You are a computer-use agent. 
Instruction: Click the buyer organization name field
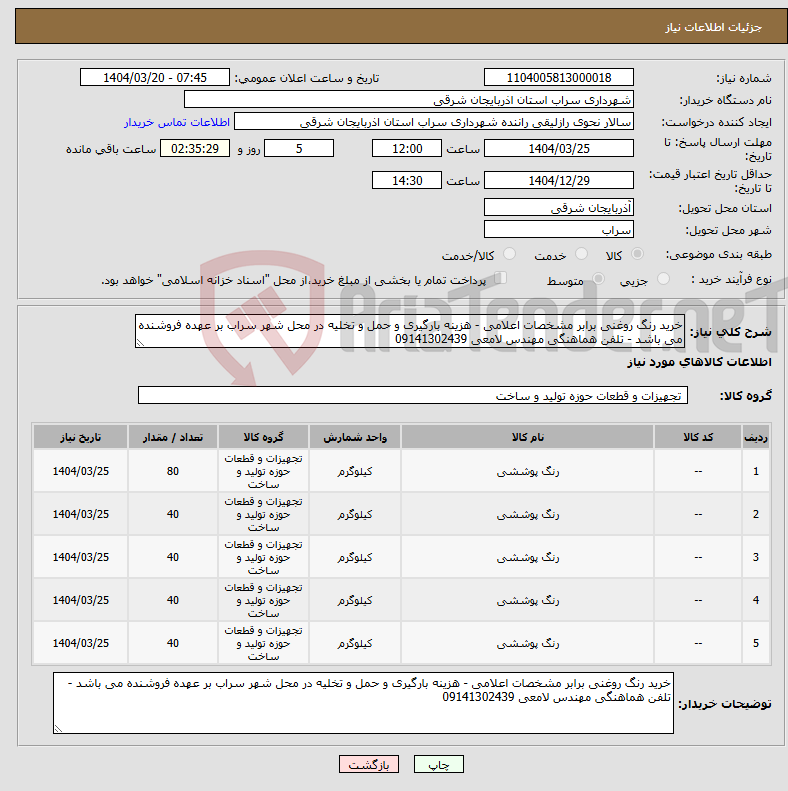point(409,100)
